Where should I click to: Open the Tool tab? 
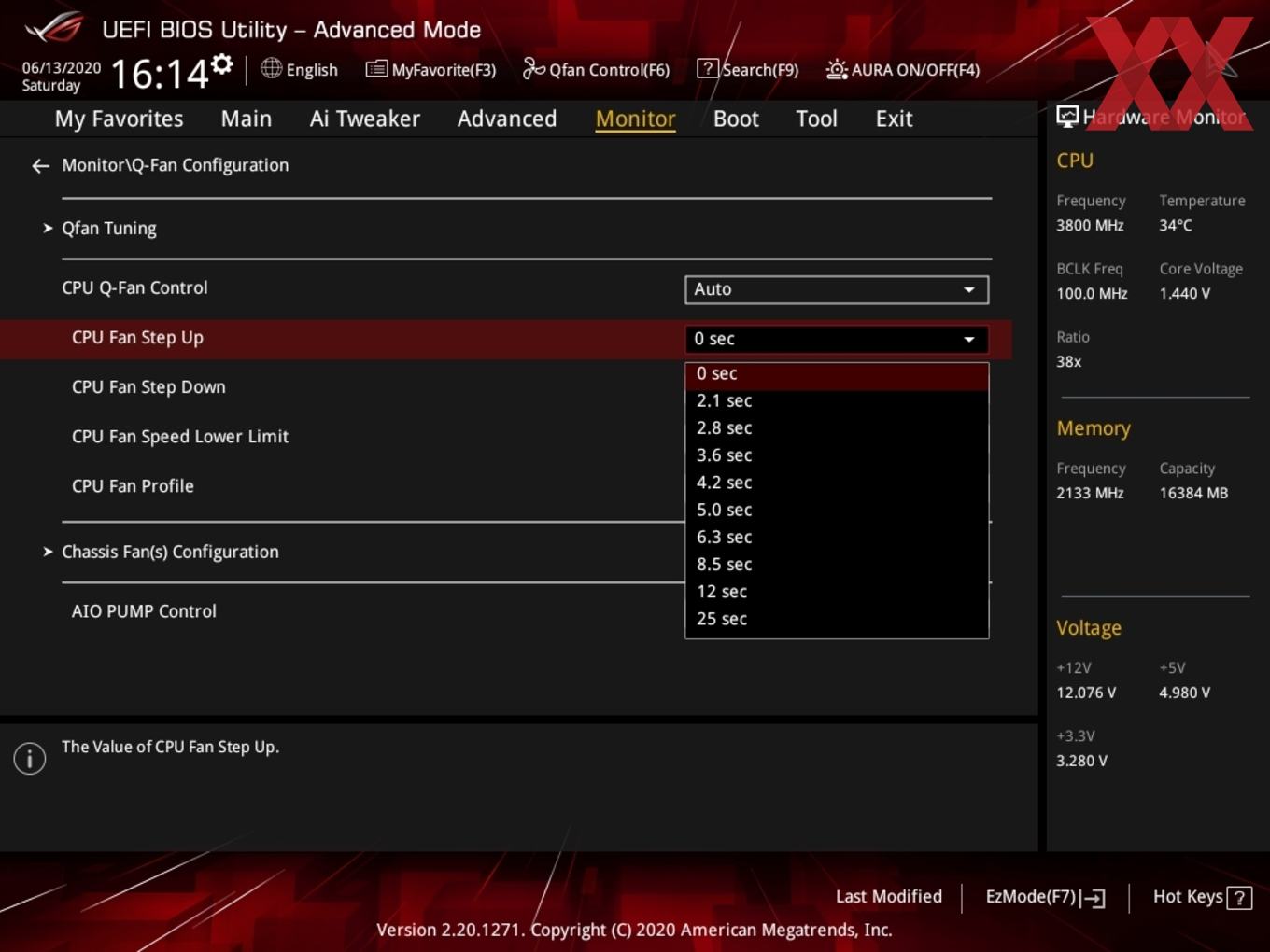click(816, 119)
